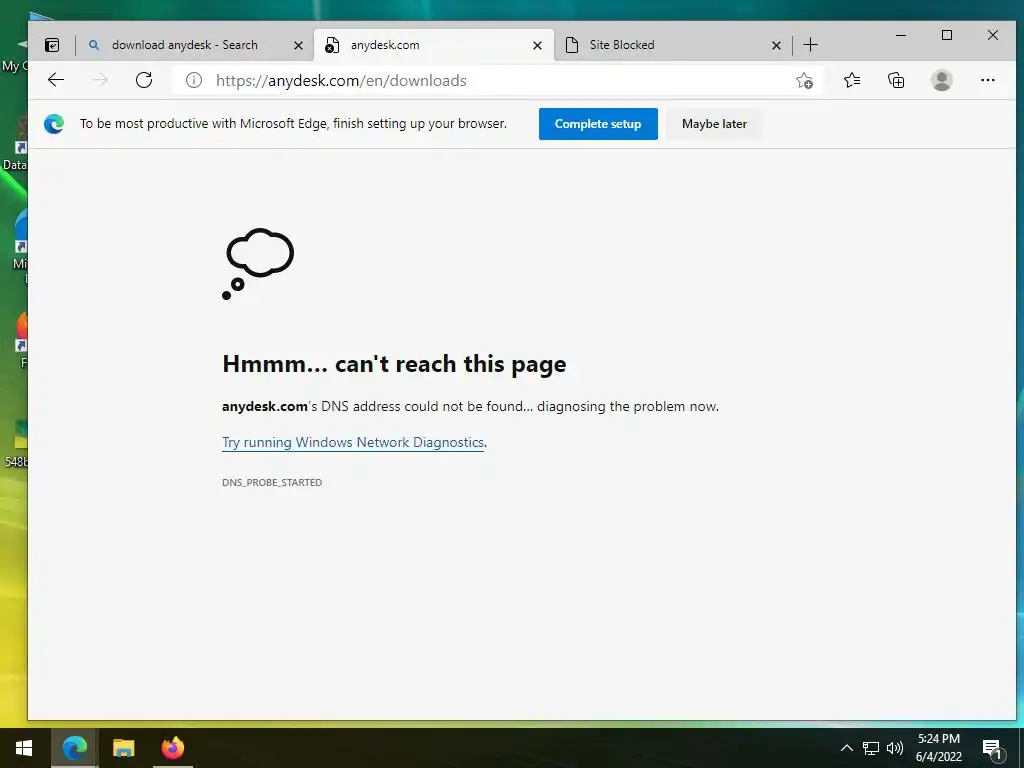View site information icon in address bar

click(x=194, y=80)
